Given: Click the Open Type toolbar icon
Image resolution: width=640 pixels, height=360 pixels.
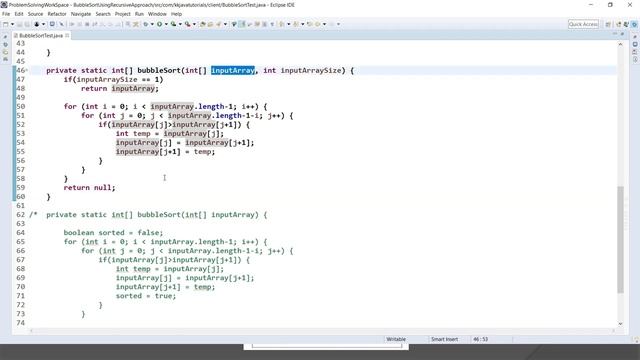Looking at the screenshot, I should [234, 24].
